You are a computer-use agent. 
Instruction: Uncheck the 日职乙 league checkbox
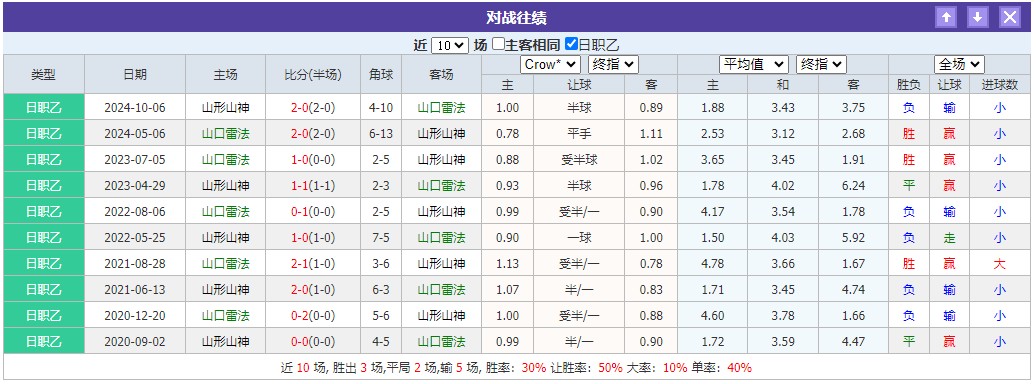coord(572,44)
